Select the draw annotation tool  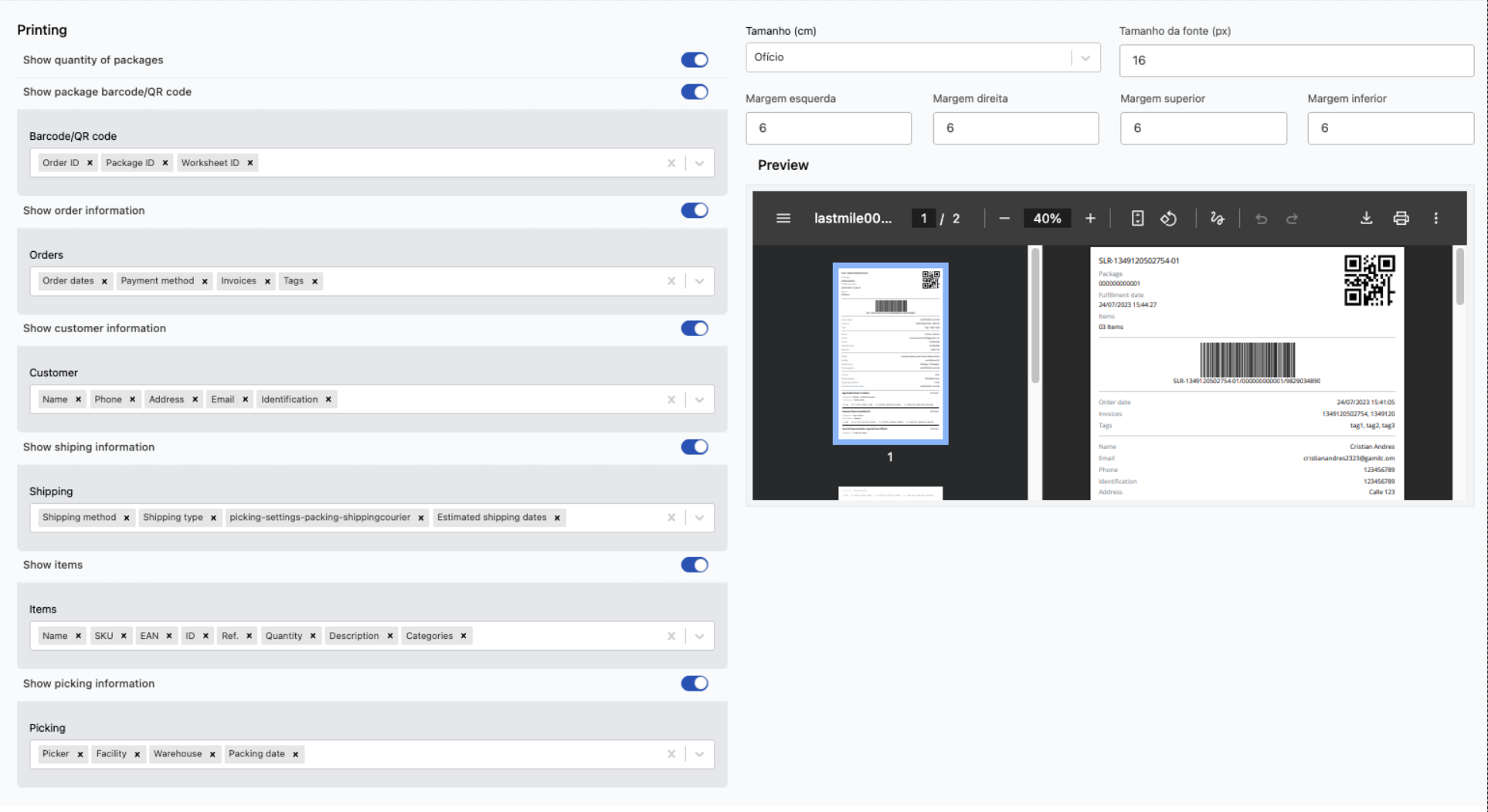pos(1217,219)
